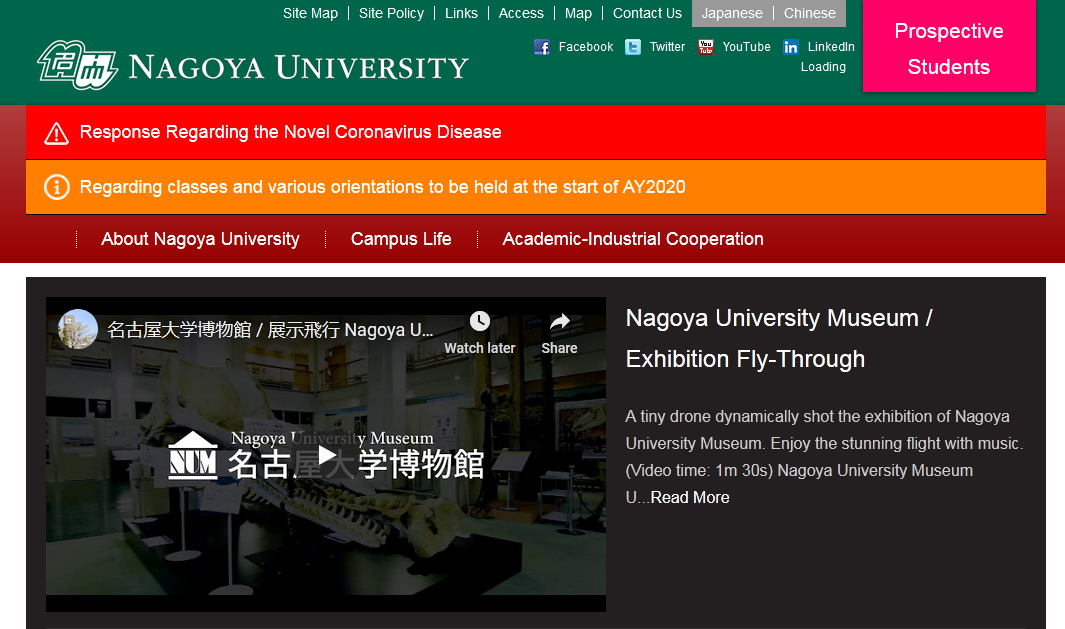Click the Prospective Students button
The width and height of the screenshot is (1065, 629).
pyautogui.click(x=949, y=46)
